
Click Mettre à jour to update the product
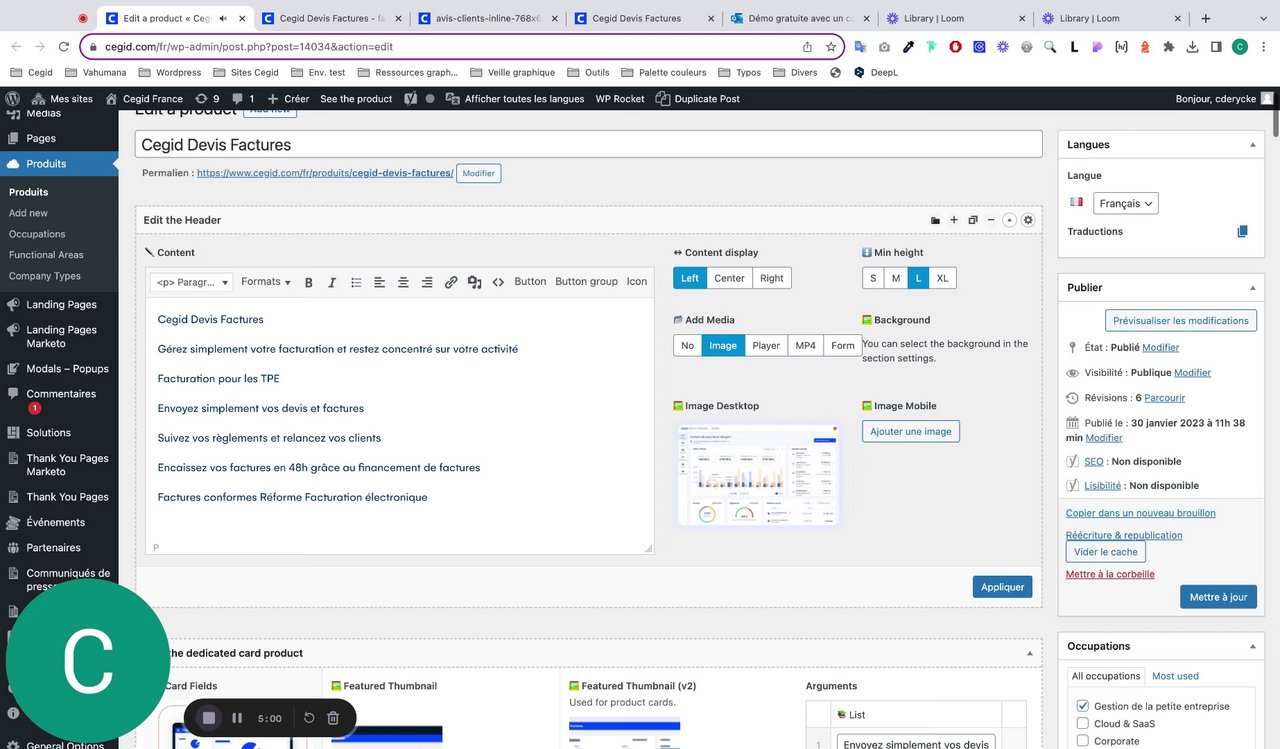pyautogui.click(x=1218, y=597)
